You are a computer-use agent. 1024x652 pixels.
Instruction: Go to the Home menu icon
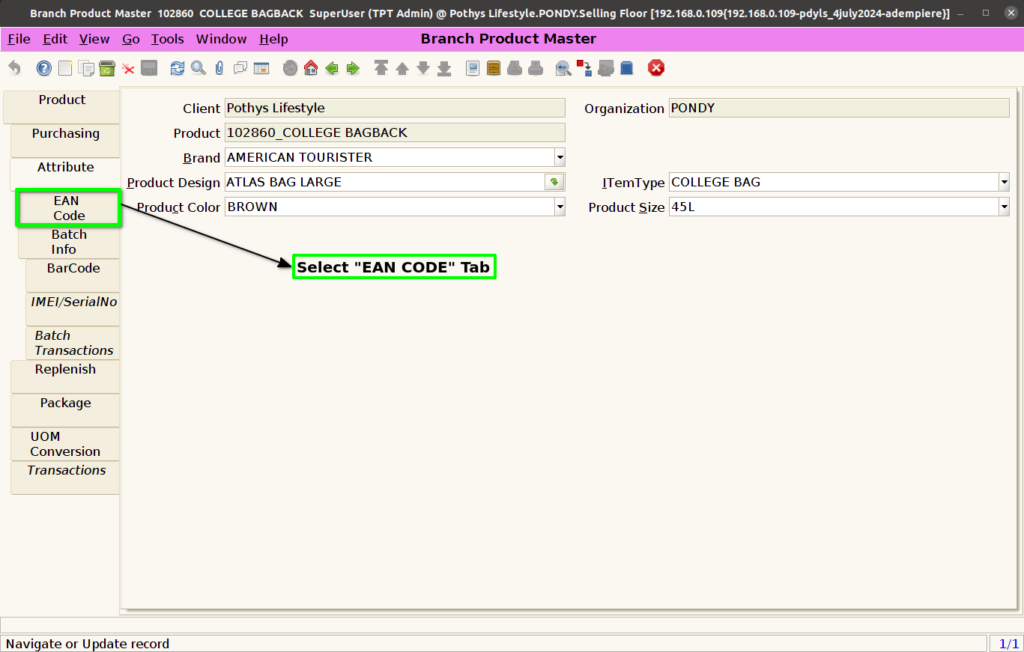point(311,68)
